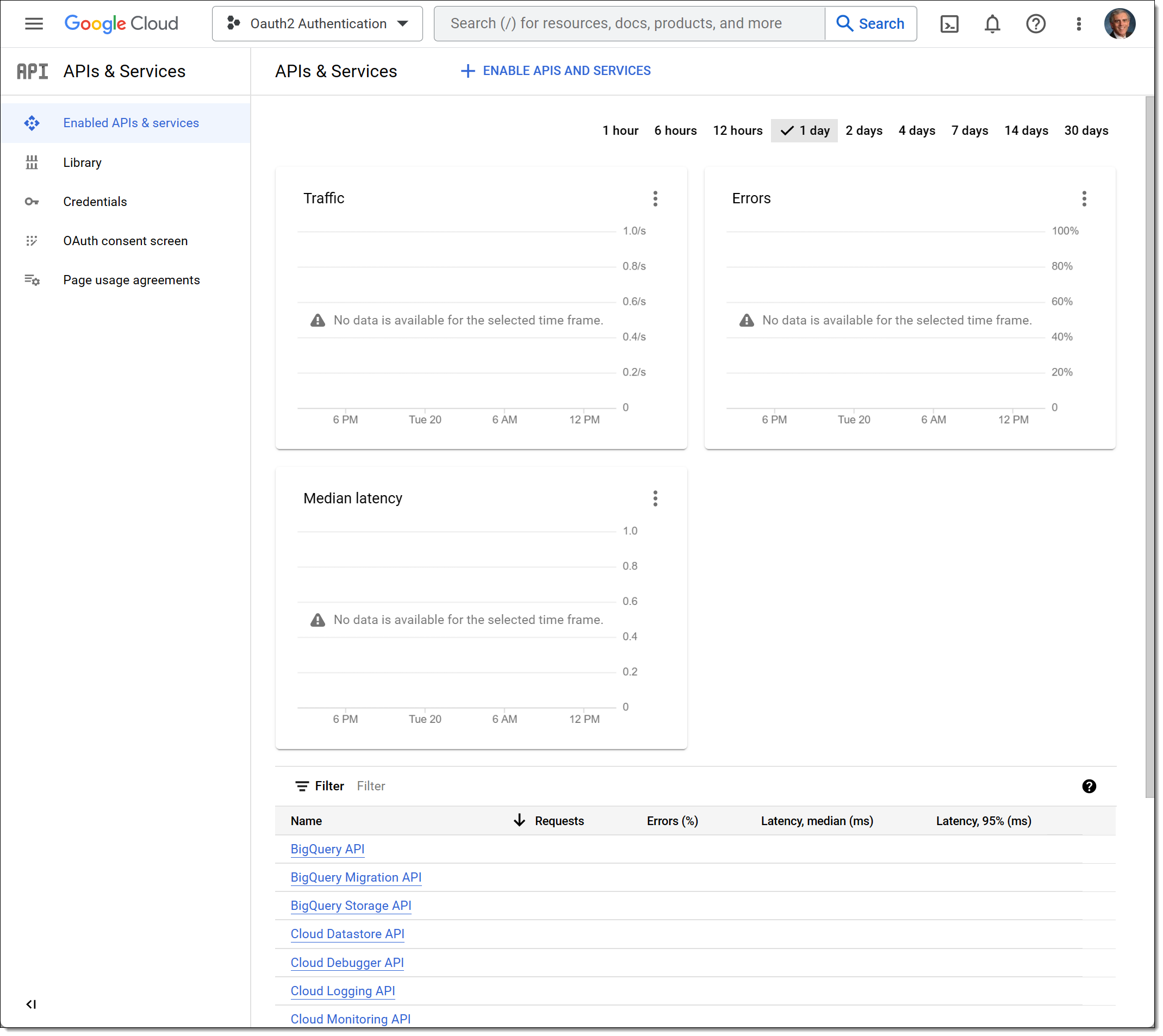Image resolution: width=1163 pixels, height=1036 pixels.
Task: Open the Traffic chart options menu
Action: (656, 198)
